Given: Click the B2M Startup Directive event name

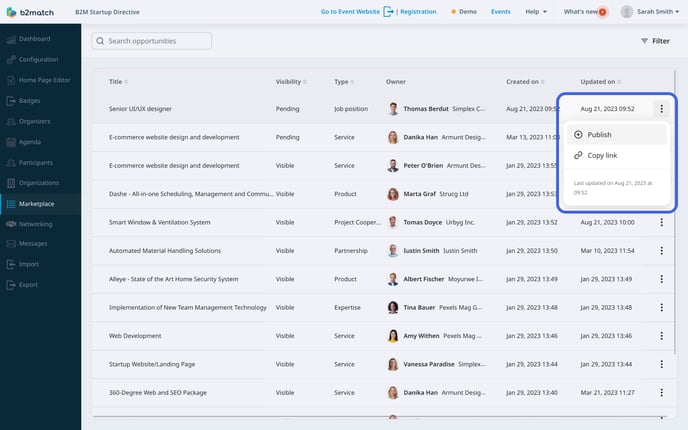Looking at the screenshot, I should point(108,12).
